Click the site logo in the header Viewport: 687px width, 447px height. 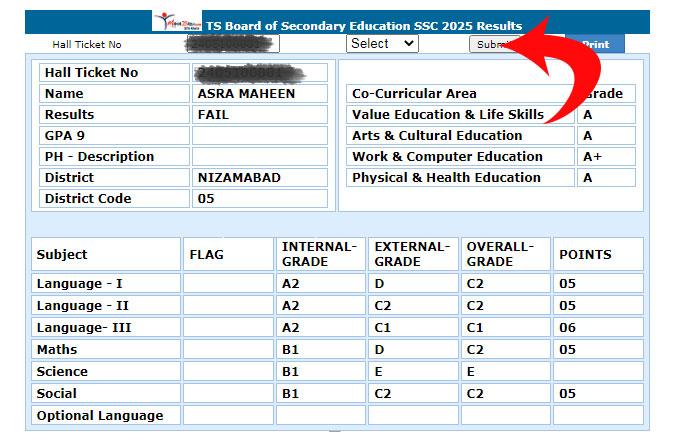pos(177,21)
